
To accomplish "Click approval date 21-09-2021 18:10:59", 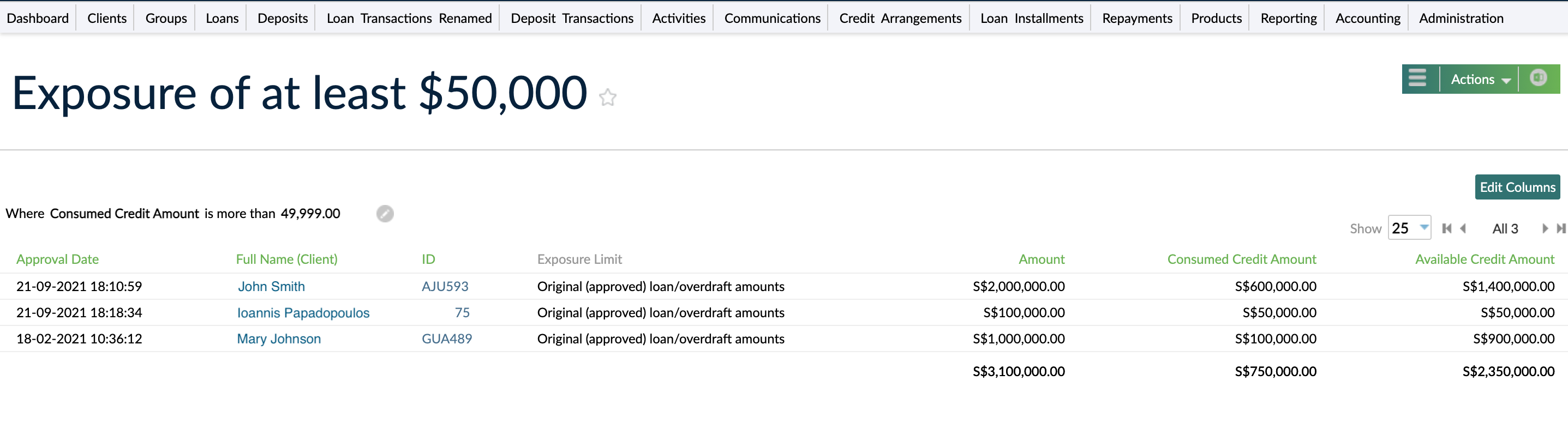I will (79, 286).
